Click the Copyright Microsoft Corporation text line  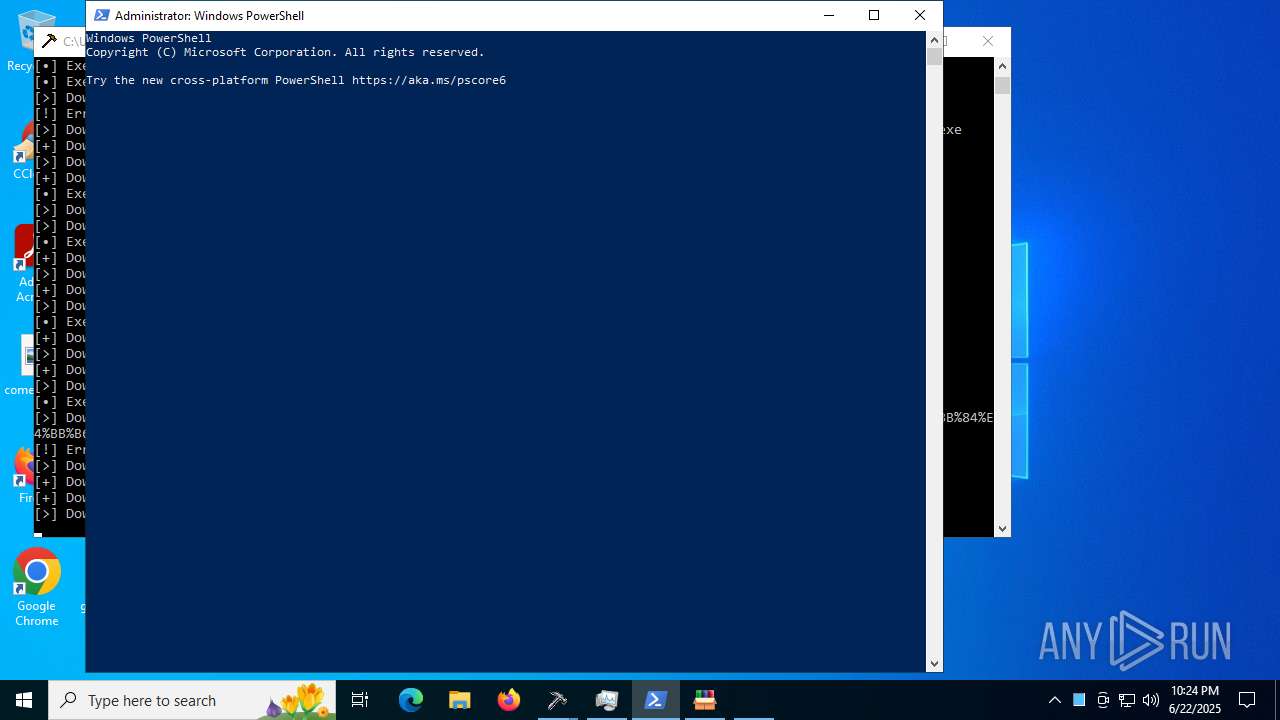pos(285,52)
